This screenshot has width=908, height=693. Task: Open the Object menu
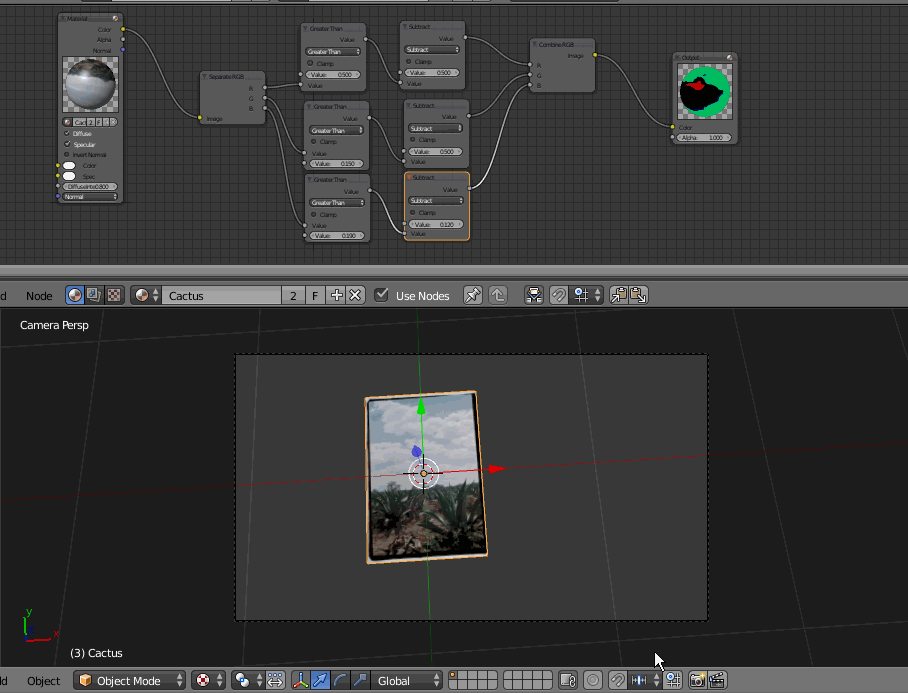[x=43, y=680]
